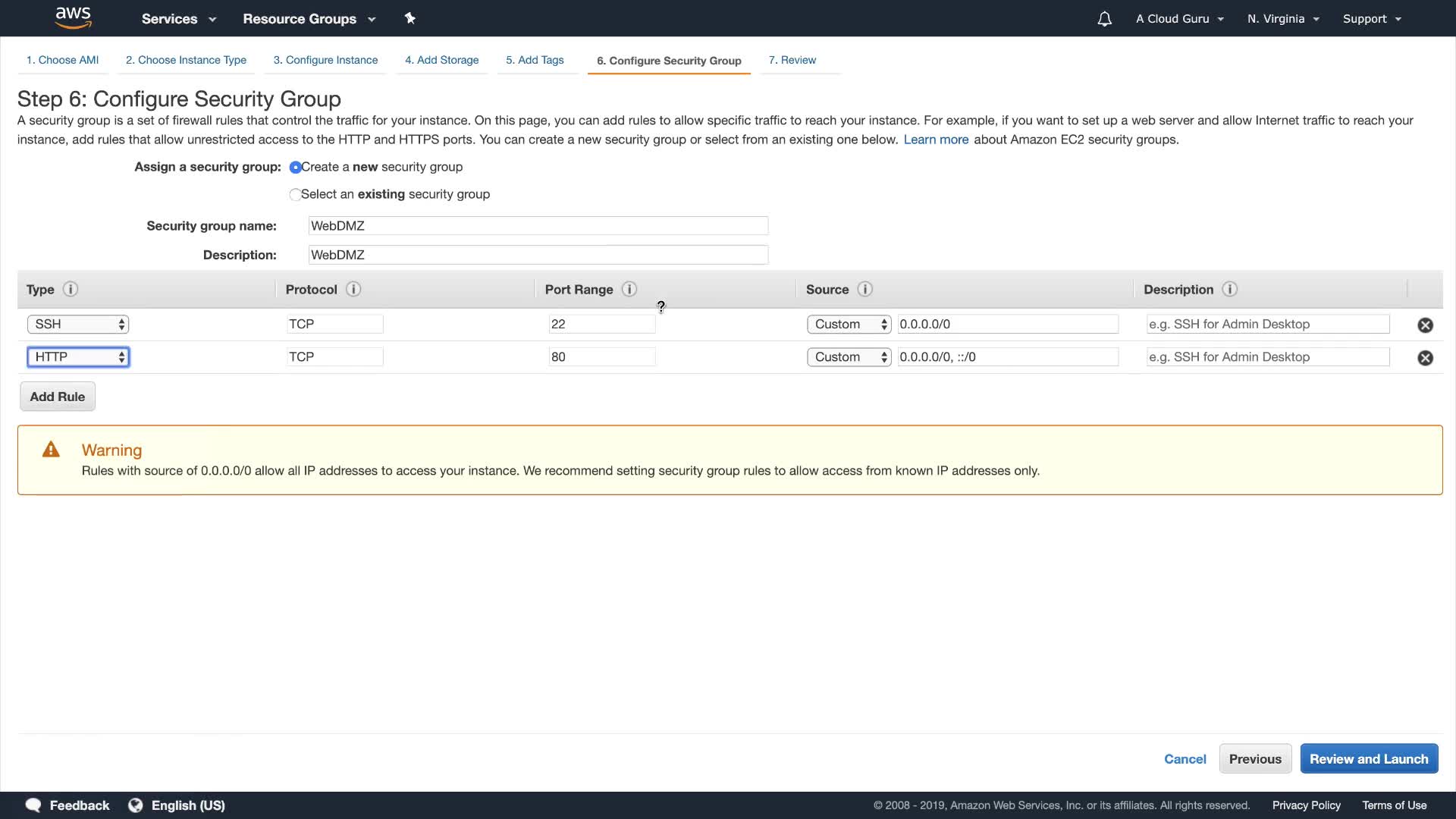Follow the Learn more link
The height and width of the screenshot is (819, 1456).
[x=936, y=140]
